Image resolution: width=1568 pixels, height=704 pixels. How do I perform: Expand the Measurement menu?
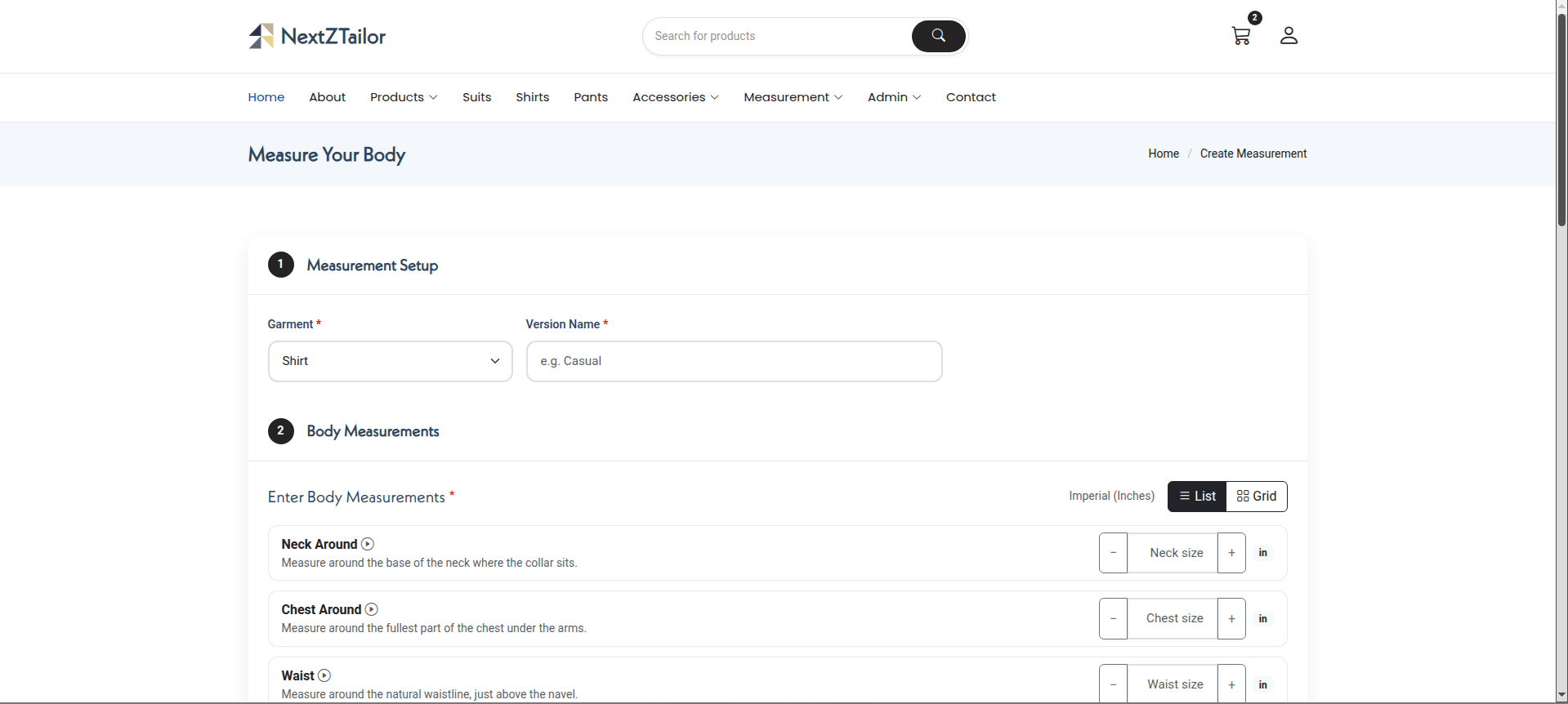tap(793, 97)
